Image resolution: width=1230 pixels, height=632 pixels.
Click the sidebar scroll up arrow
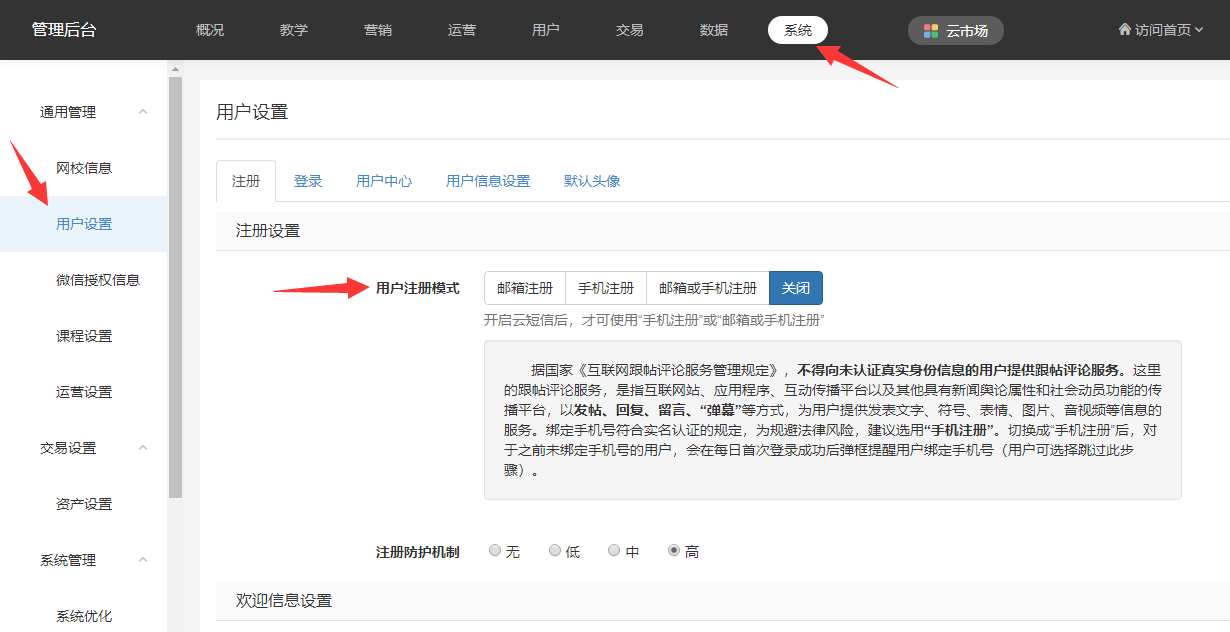pyautogui.click(x=175, y=69)
